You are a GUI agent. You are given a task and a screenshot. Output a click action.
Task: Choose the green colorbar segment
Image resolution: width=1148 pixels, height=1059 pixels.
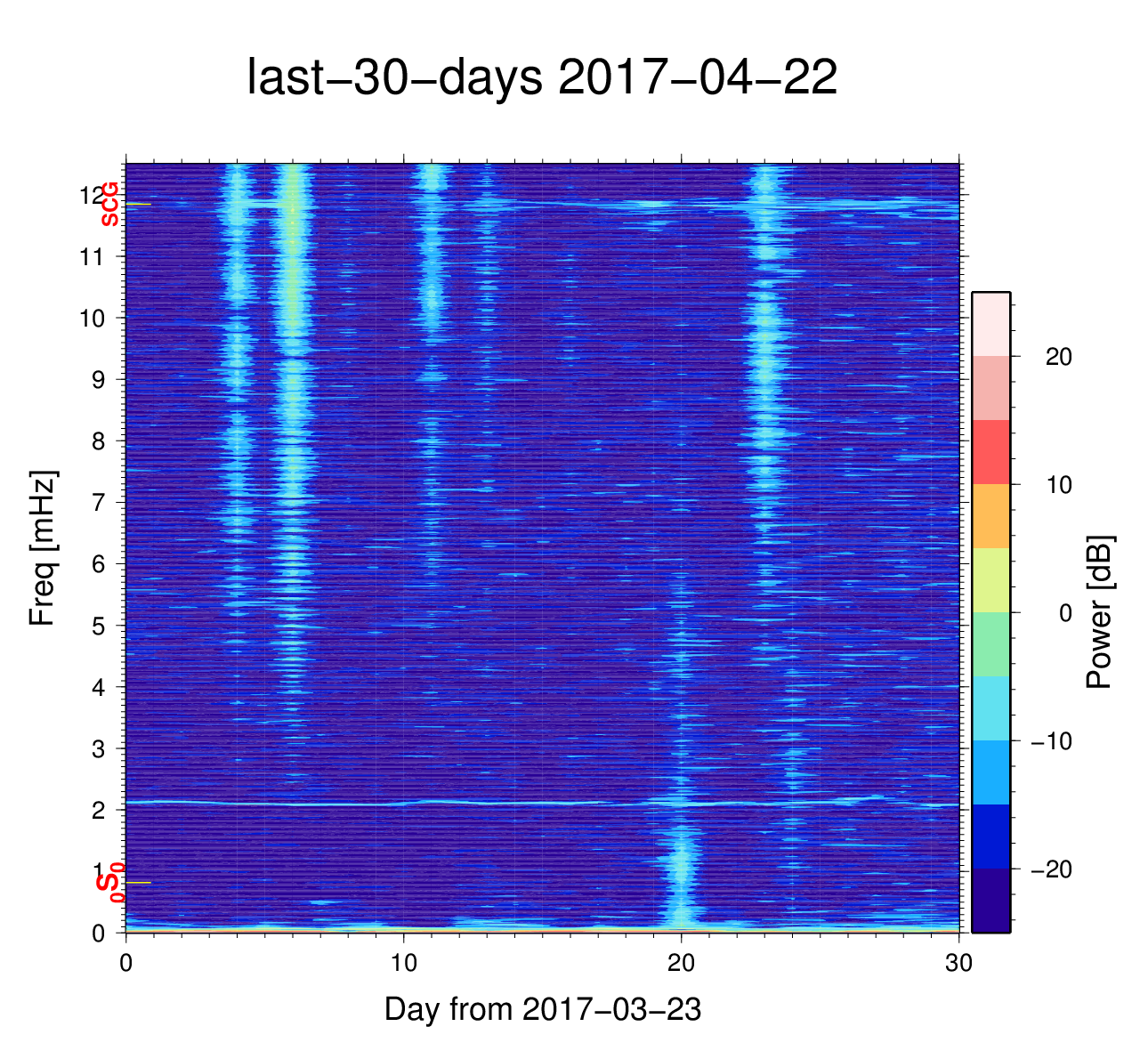(x=990, y=644)
